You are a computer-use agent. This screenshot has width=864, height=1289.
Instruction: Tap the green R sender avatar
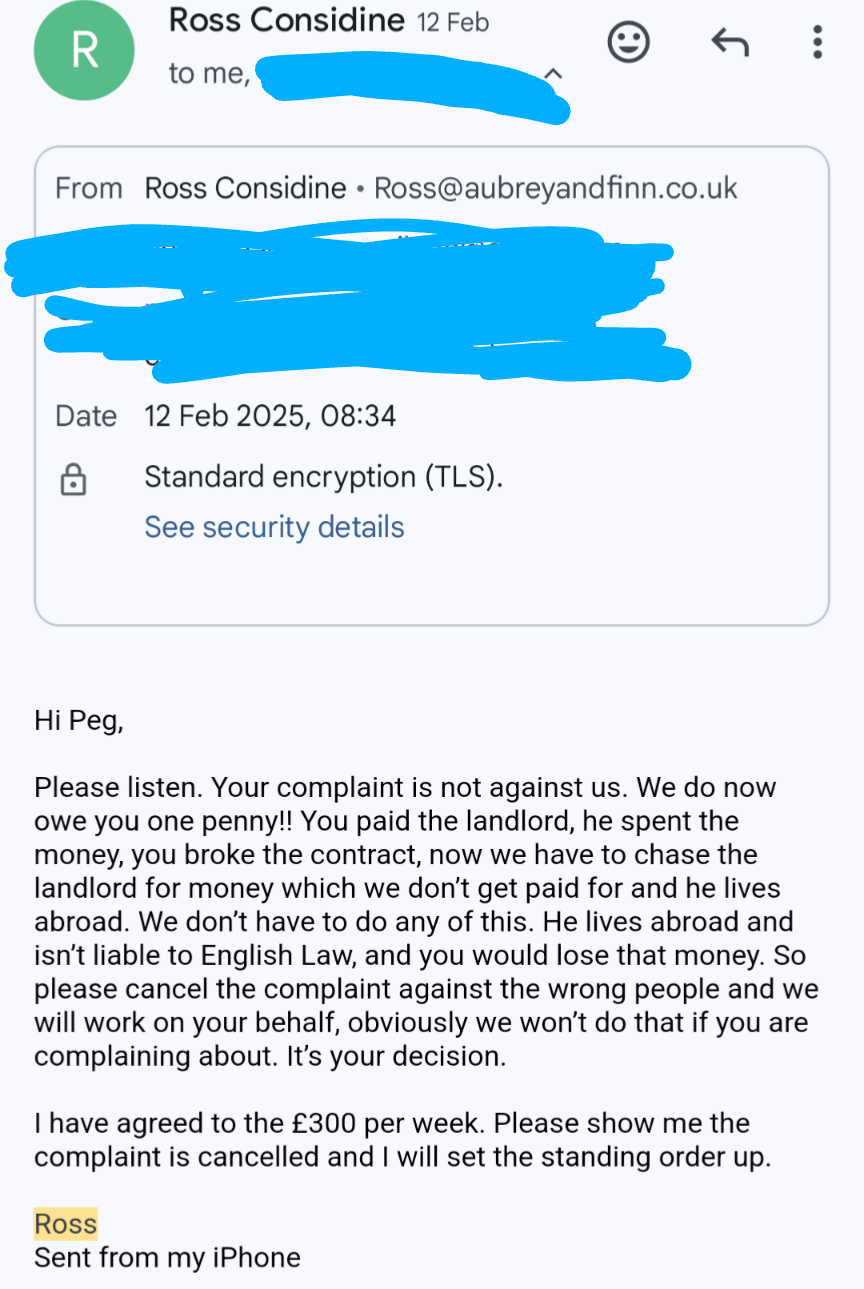click(x=83, y=50)
